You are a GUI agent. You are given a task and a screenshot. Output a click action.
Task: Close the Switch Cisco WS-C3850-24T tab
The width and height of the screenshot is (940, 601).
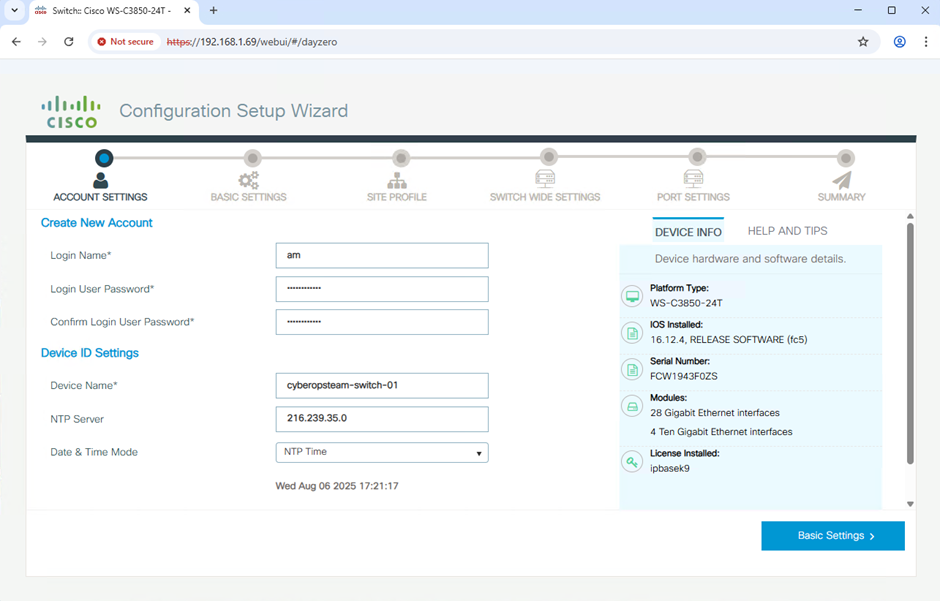click(x=187, y=10)
